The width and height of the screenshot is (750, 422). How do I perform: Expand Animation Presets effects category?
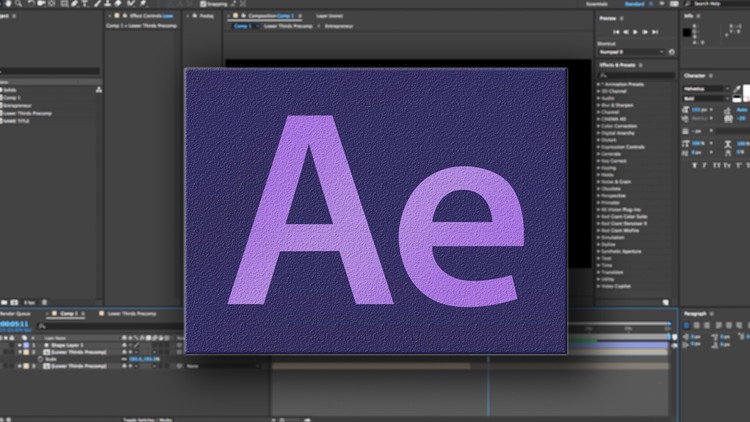pyautogui.click(x=598, y=84)
